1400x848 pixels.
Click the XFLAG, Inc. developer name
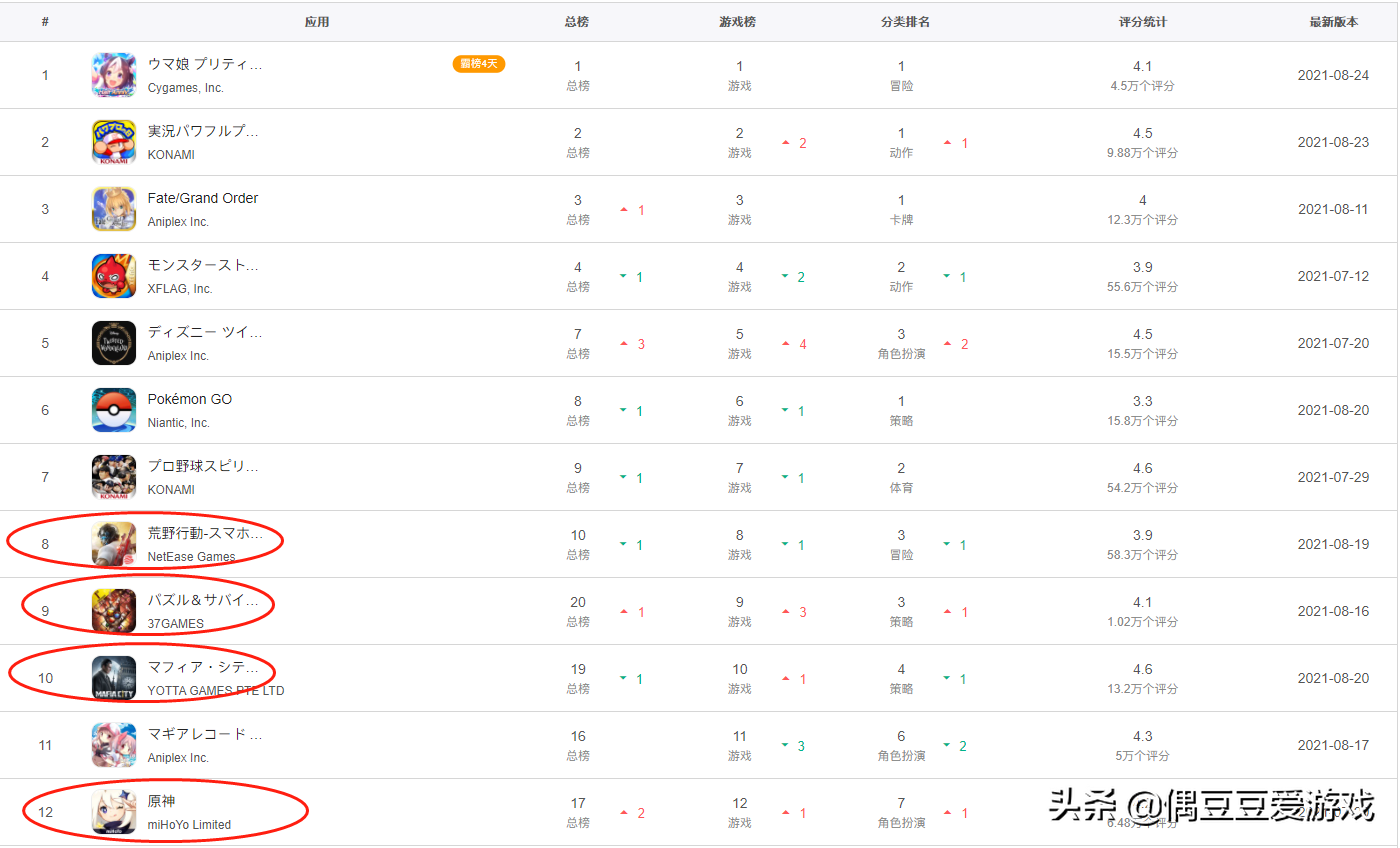tap(180, 289)
